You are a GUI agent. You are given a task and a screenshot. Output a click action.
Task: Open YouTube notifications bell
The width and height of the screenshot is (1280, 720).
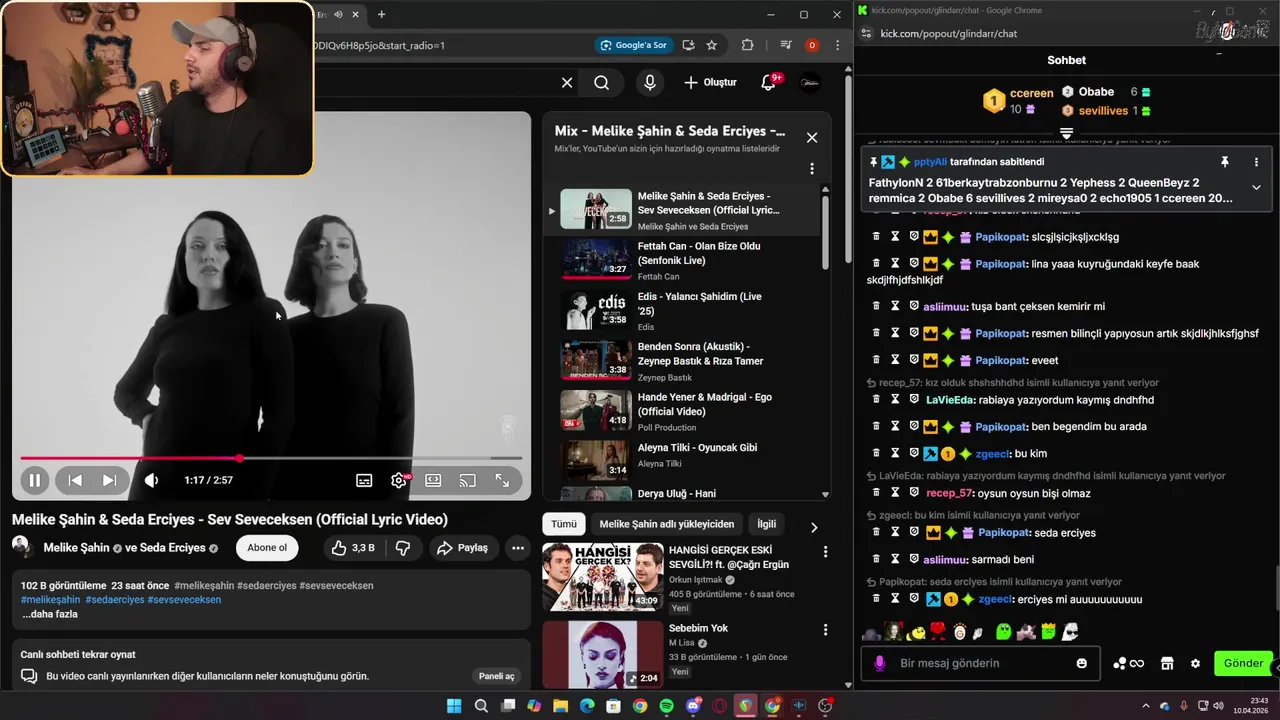click(768, 83)
